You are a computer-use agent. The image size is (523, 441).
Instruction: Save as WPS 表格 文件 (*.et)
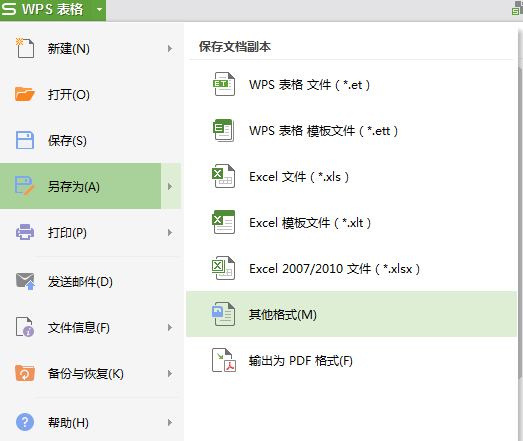tap(351, 84)
